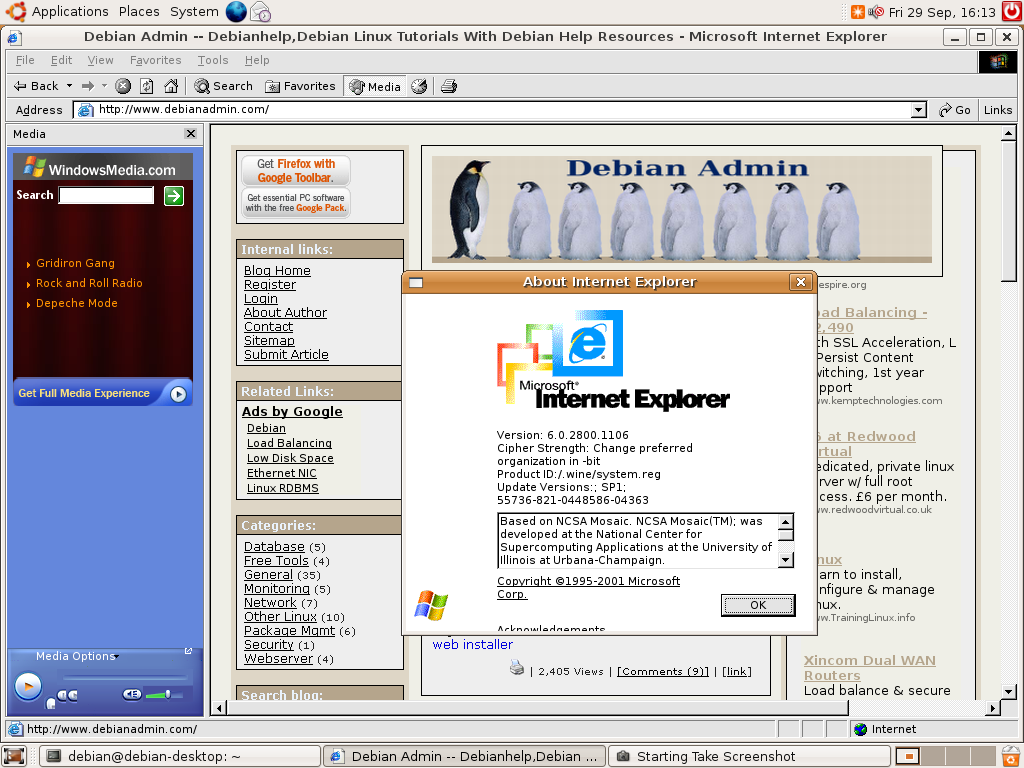Refresh the page using the Refresh icon
The width and height of the screenshot is (1024, 768).
coord(147,86)
